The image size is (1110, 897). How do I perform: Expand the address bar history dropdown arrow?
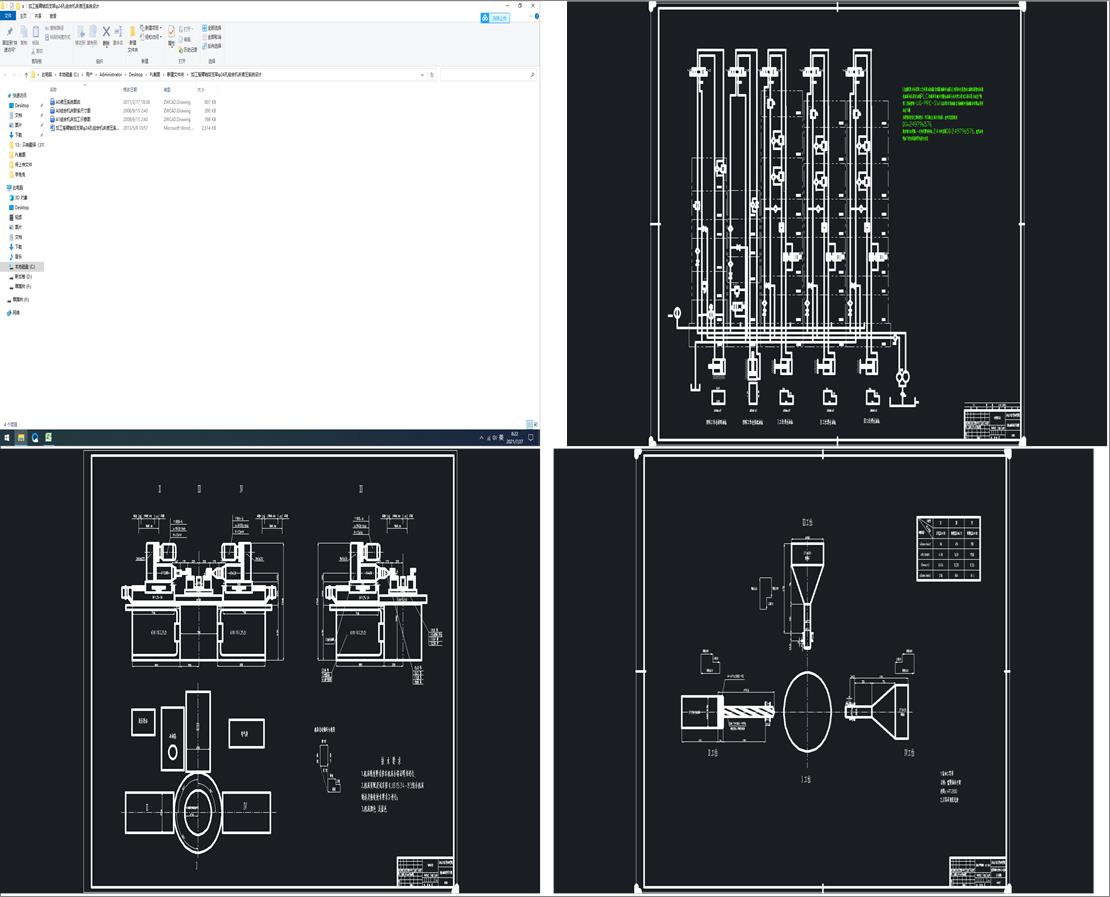pos(423,74)
